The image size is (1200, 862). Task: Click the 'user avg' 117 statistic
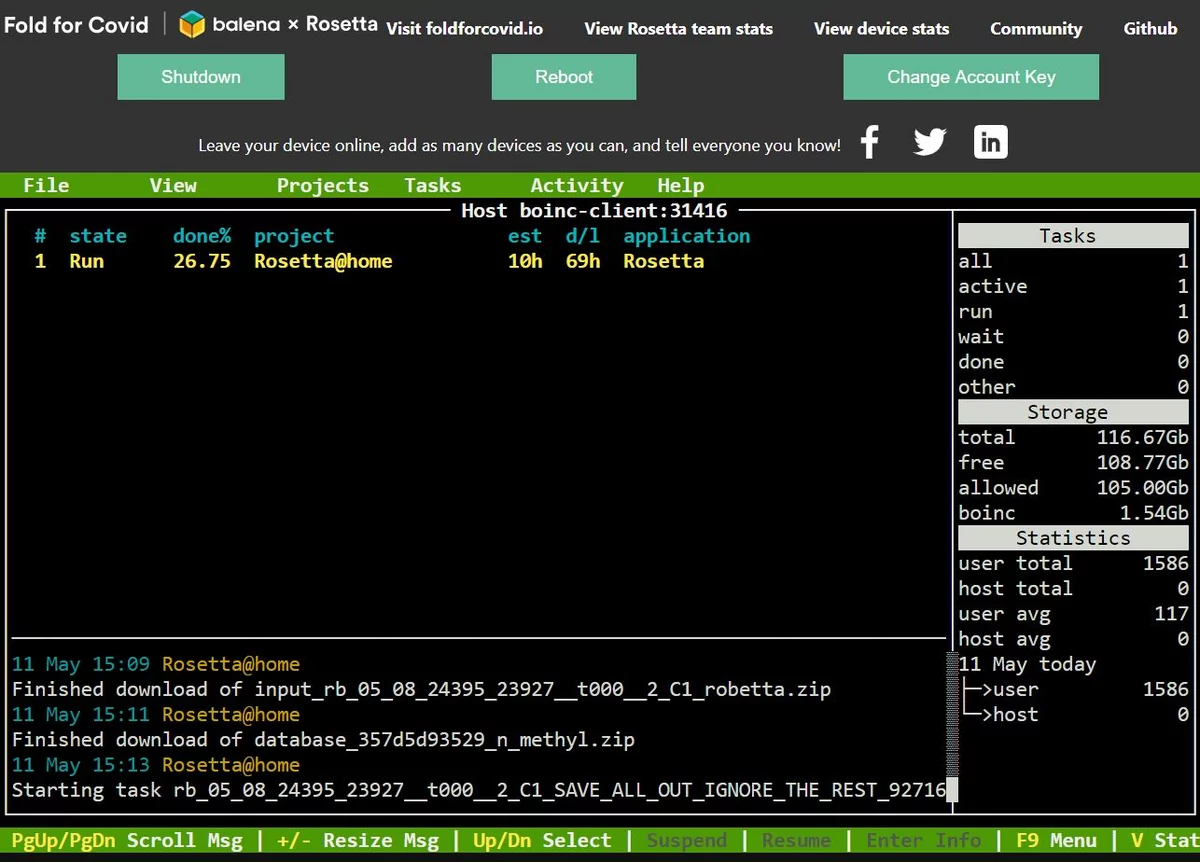click(1073, 614)
